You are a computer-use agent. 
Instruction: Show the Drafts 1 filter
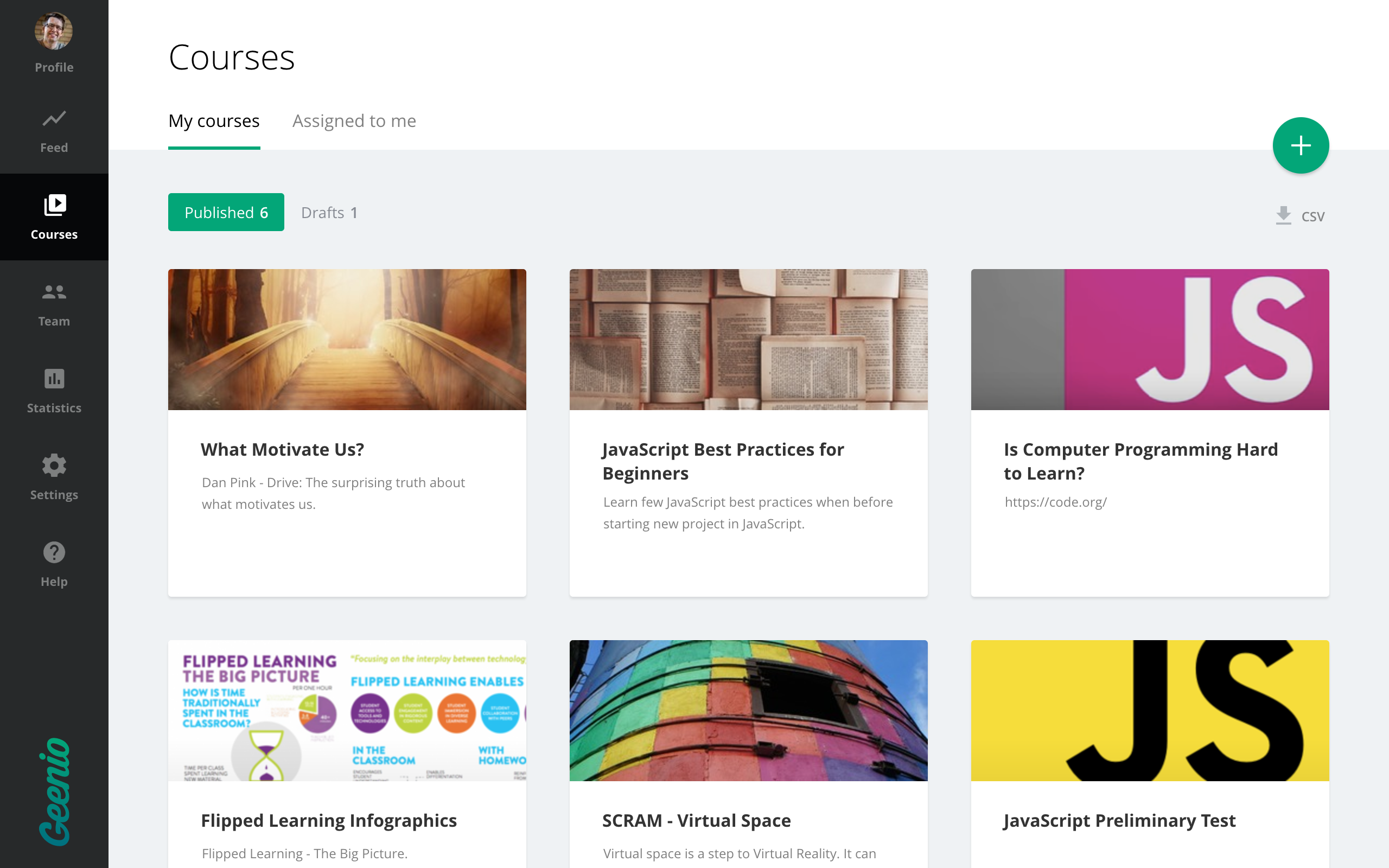pos(329,213)
